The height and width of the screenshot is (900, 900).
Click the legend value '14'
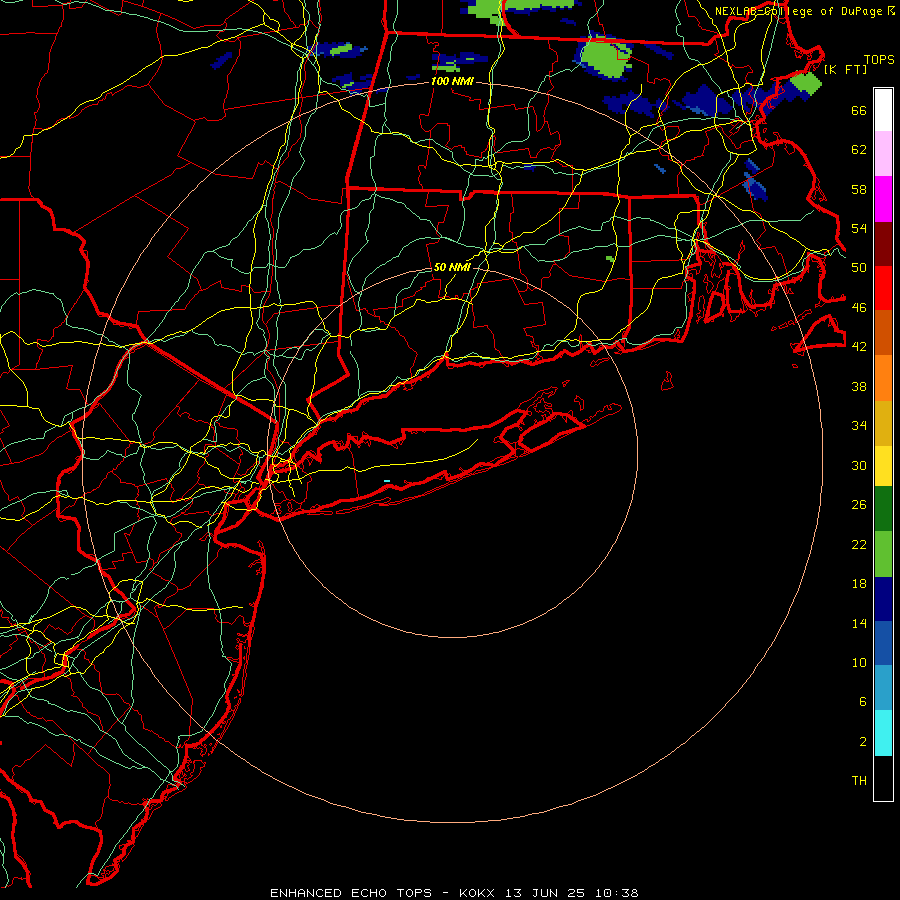coord(859,623)
